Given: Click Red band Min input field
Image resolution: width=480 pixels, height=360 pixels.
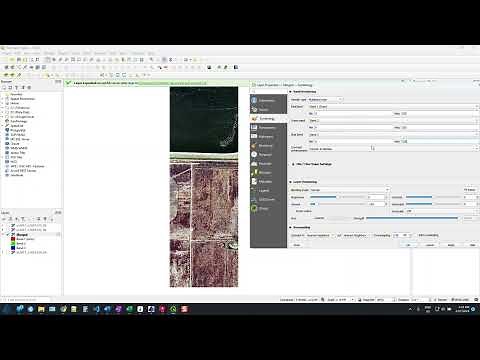Looking at the screenshot, I should 352,114.
